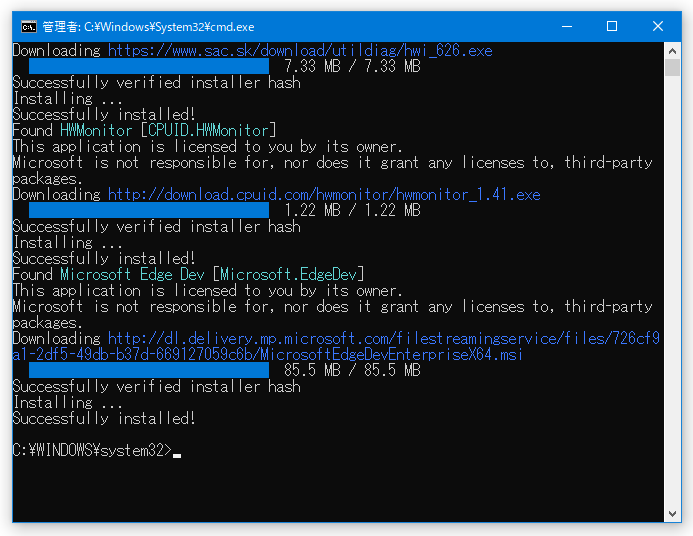This screenshot has height=536, width=693.
Task: Click the cmd.exe icon in title bar
Action: coord(29,27)
